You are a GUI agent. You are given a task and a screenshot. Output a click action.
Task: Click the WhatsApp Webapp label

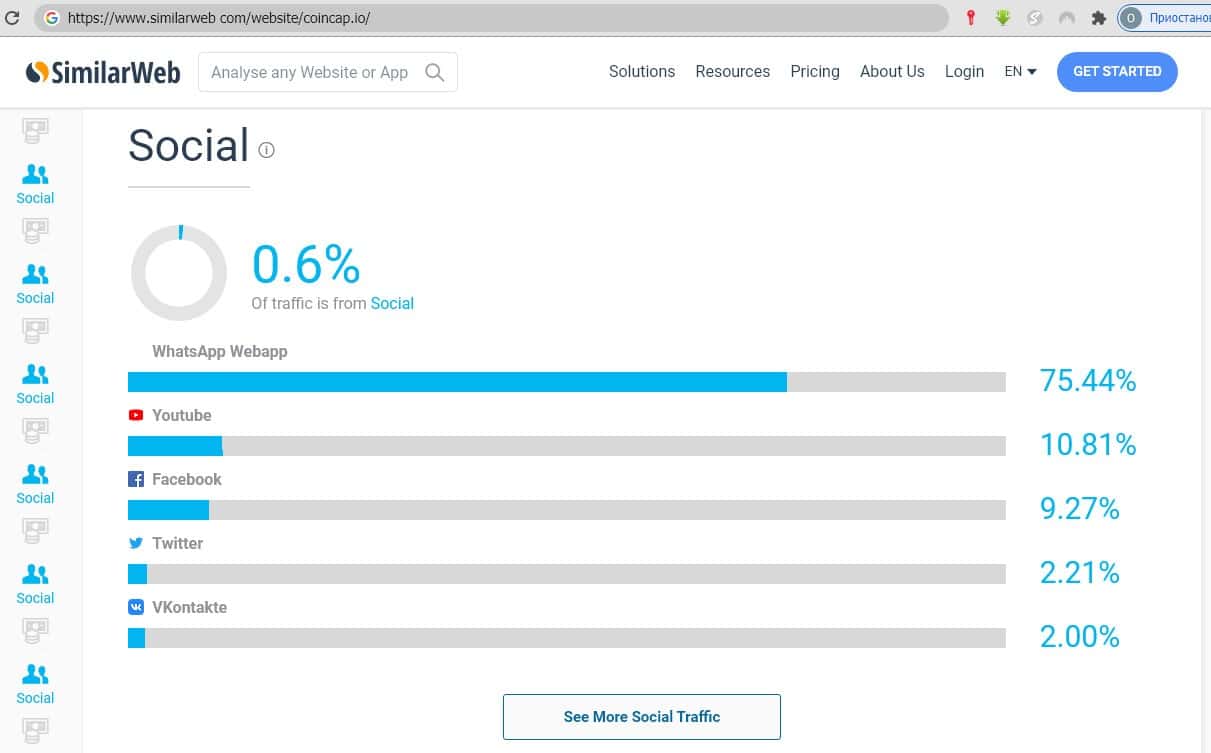pos(220,352)
